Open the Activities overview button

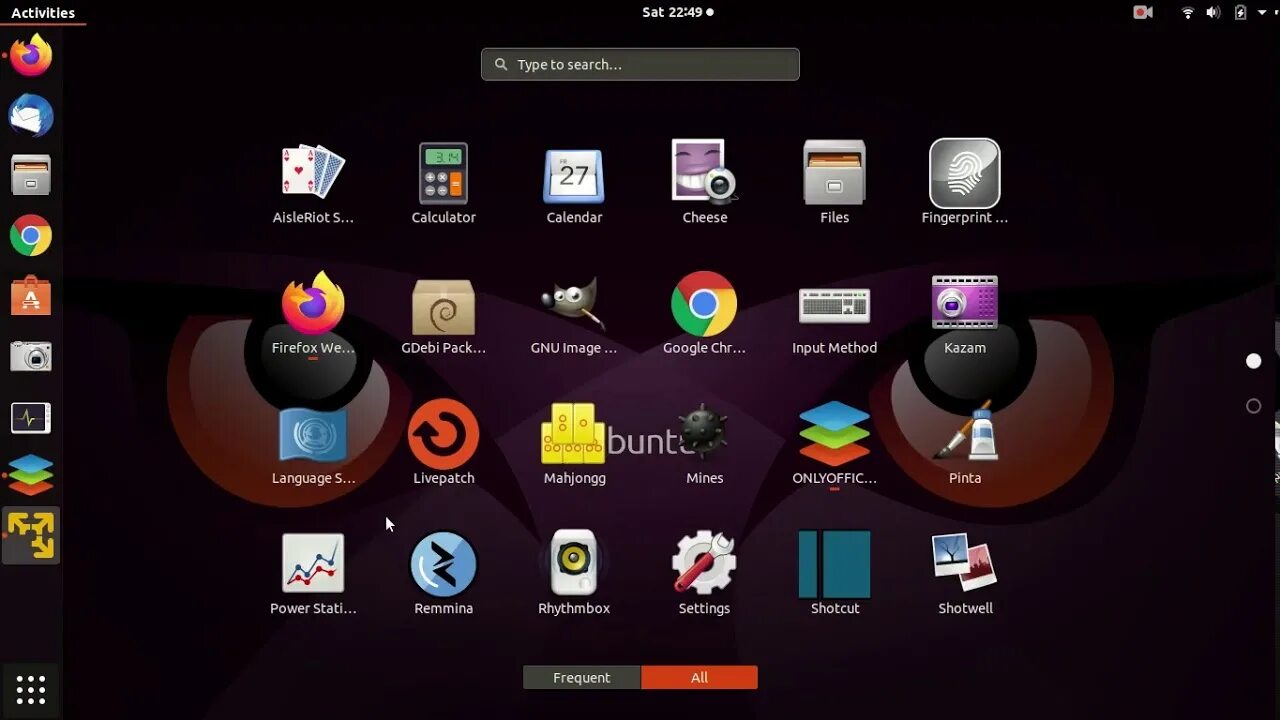coord(43,12)
